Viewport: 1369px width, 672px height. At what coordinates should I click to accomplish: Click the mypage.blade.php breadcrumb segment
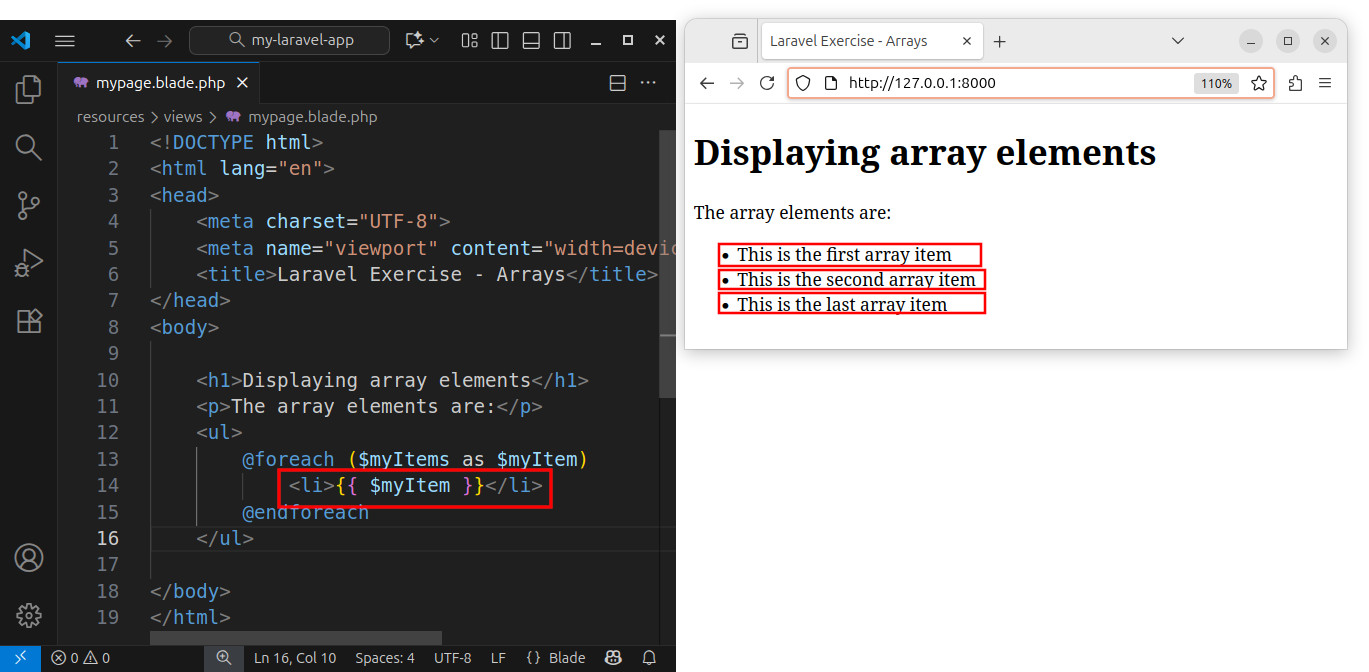(x=301, y=117)
